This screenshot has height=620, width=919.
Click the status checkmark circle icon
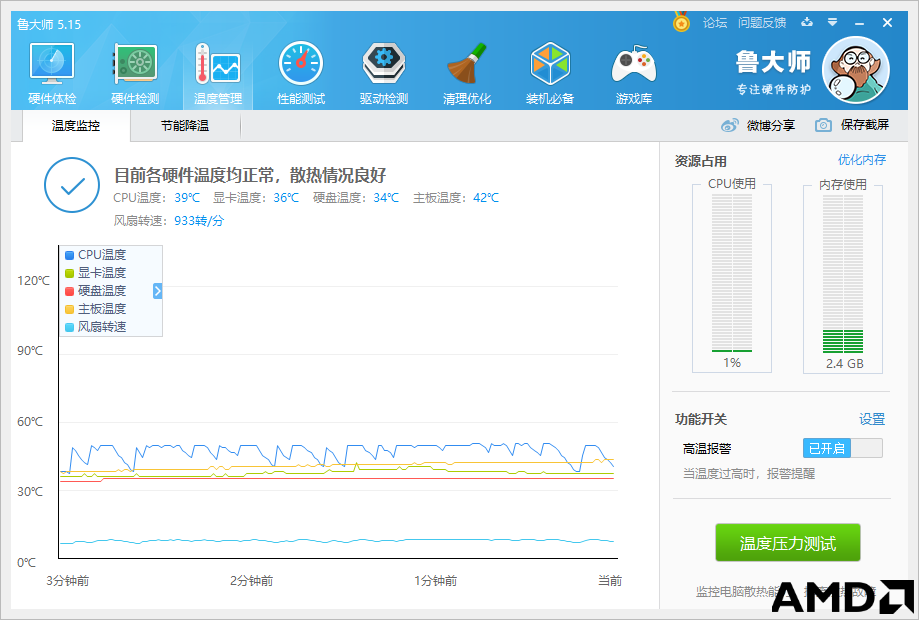[x=72, y=185]
